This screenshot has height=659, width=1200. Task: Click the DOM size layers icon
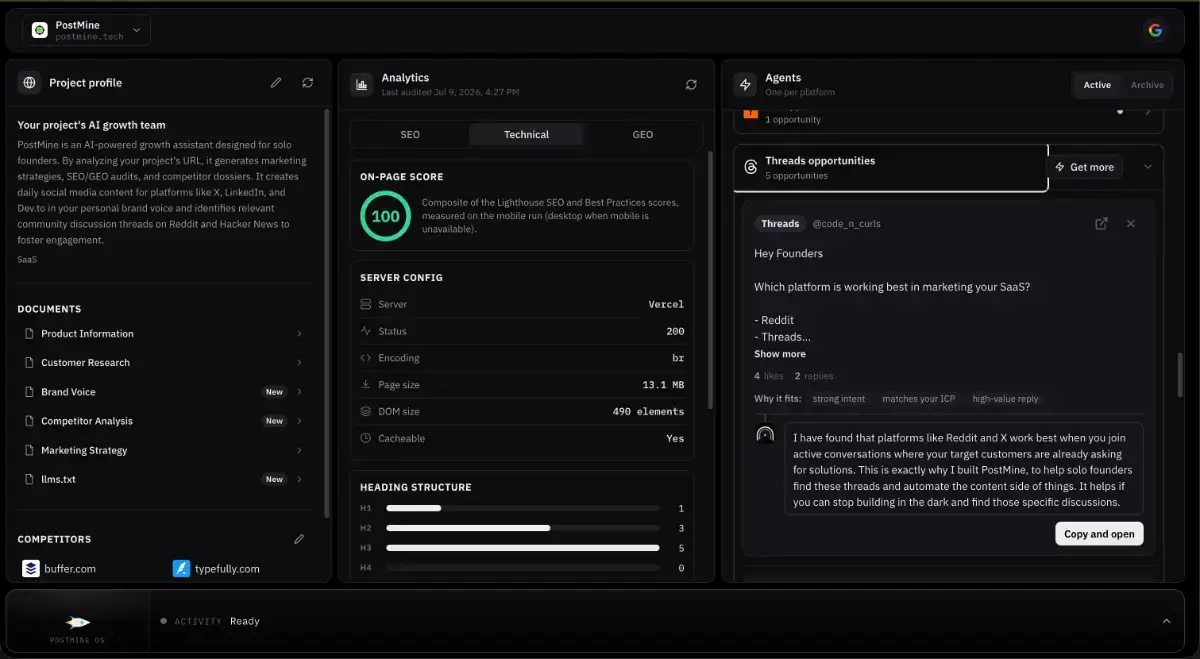(x=366, y=411)
